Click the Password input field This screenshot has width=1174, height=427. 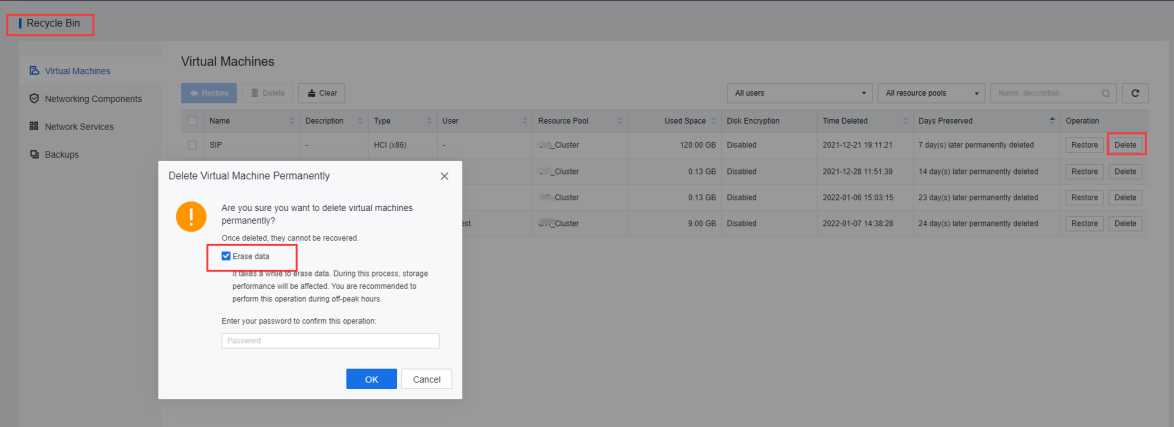click(x=330, y=341)
